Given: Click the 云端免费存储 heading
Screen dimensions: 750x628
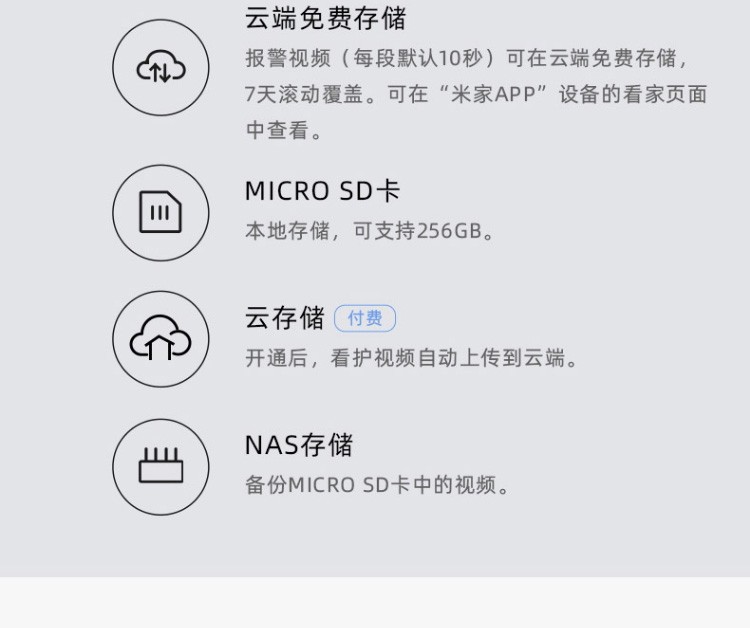Looking at the screenshot, I should point(325,18).
